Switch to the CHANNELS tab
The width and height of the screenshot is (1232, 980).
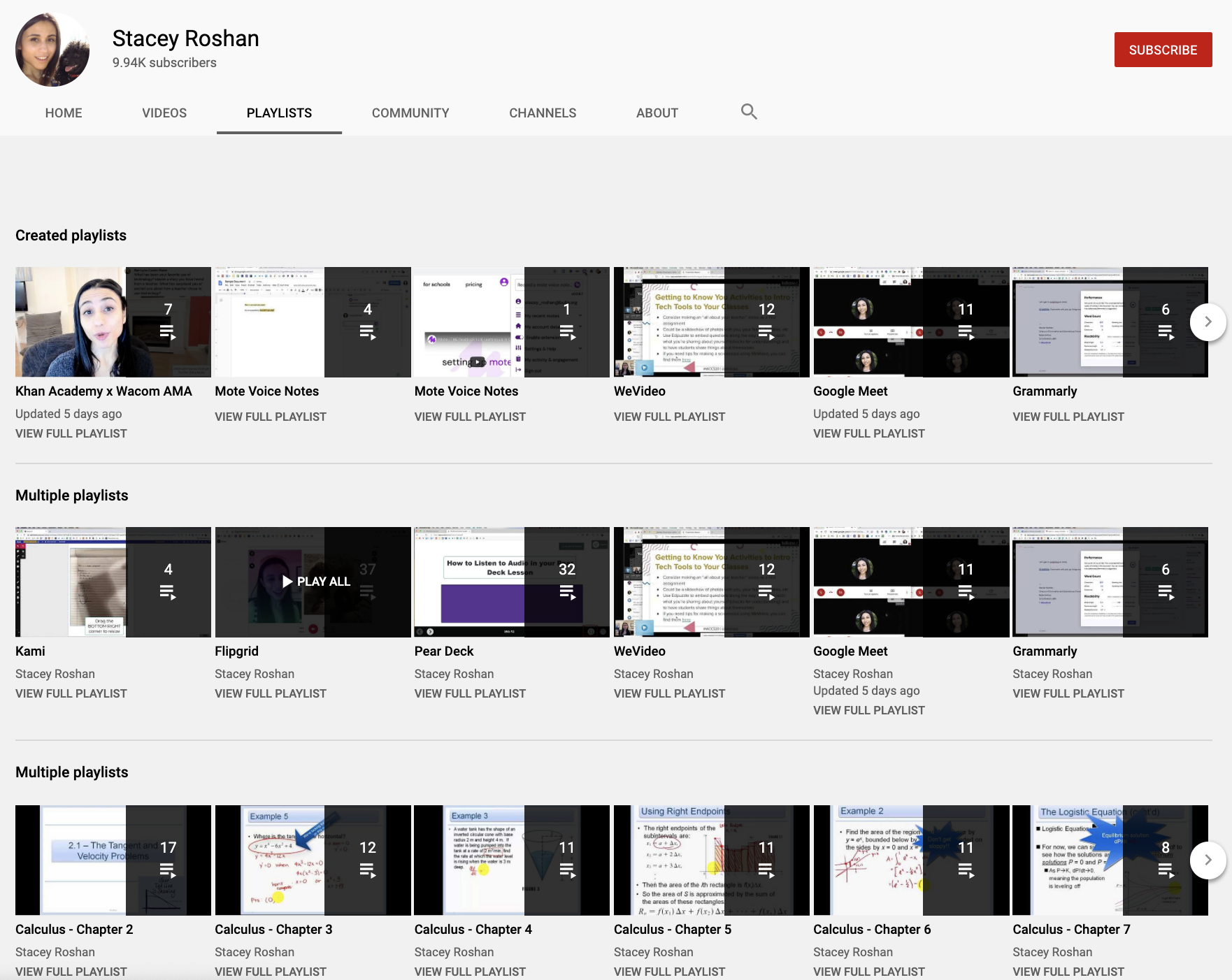tap(543, 113)
